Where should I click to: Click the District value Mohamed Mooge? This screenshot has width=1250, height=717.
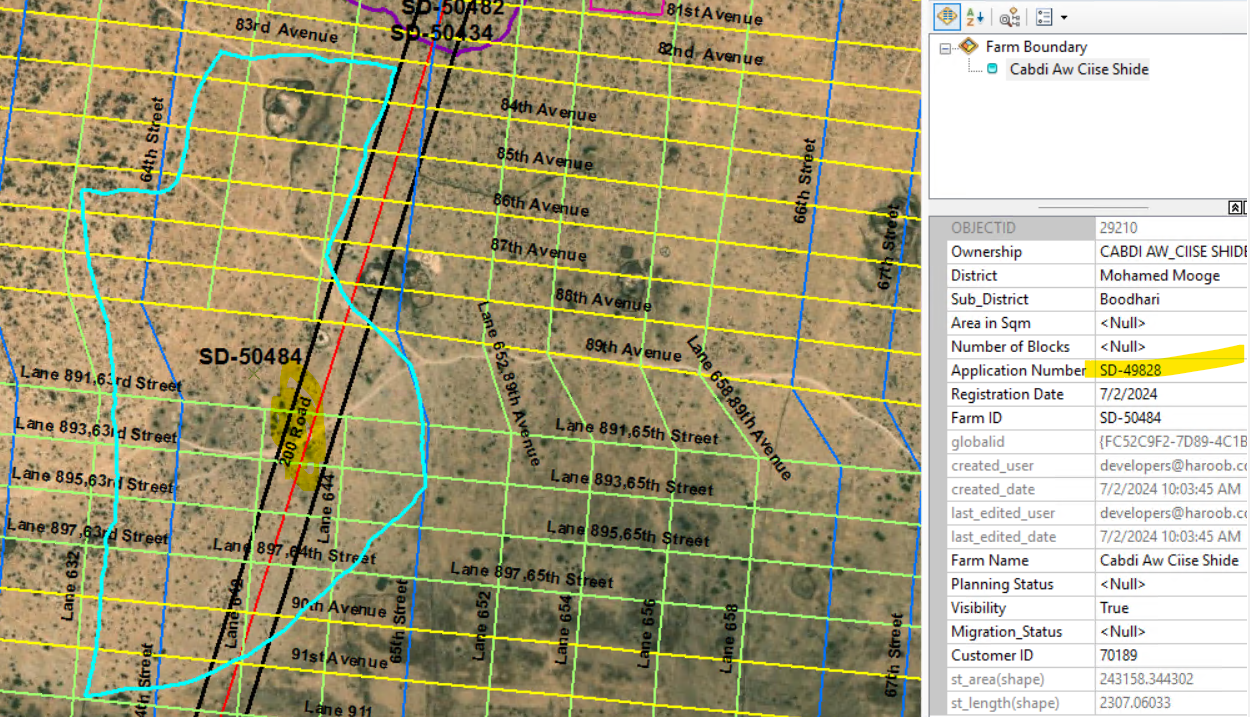click(x=1160, y=276)
